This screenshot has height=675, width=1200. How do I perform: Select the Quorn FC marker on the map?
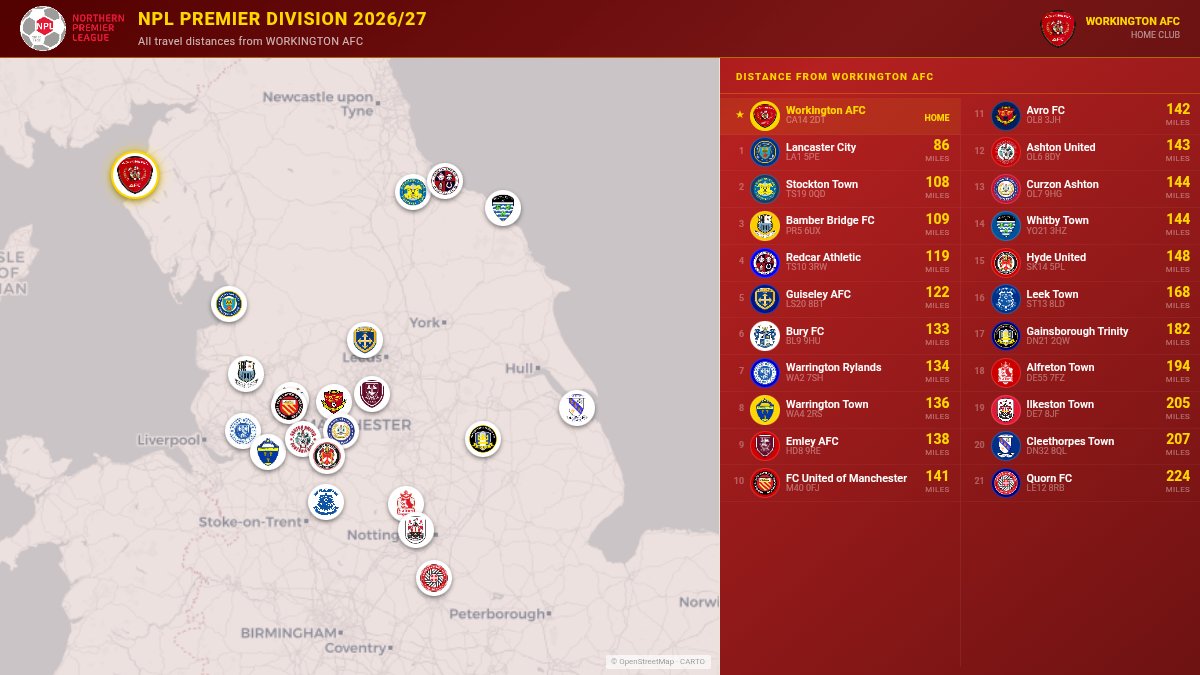(x=434, y=578)
